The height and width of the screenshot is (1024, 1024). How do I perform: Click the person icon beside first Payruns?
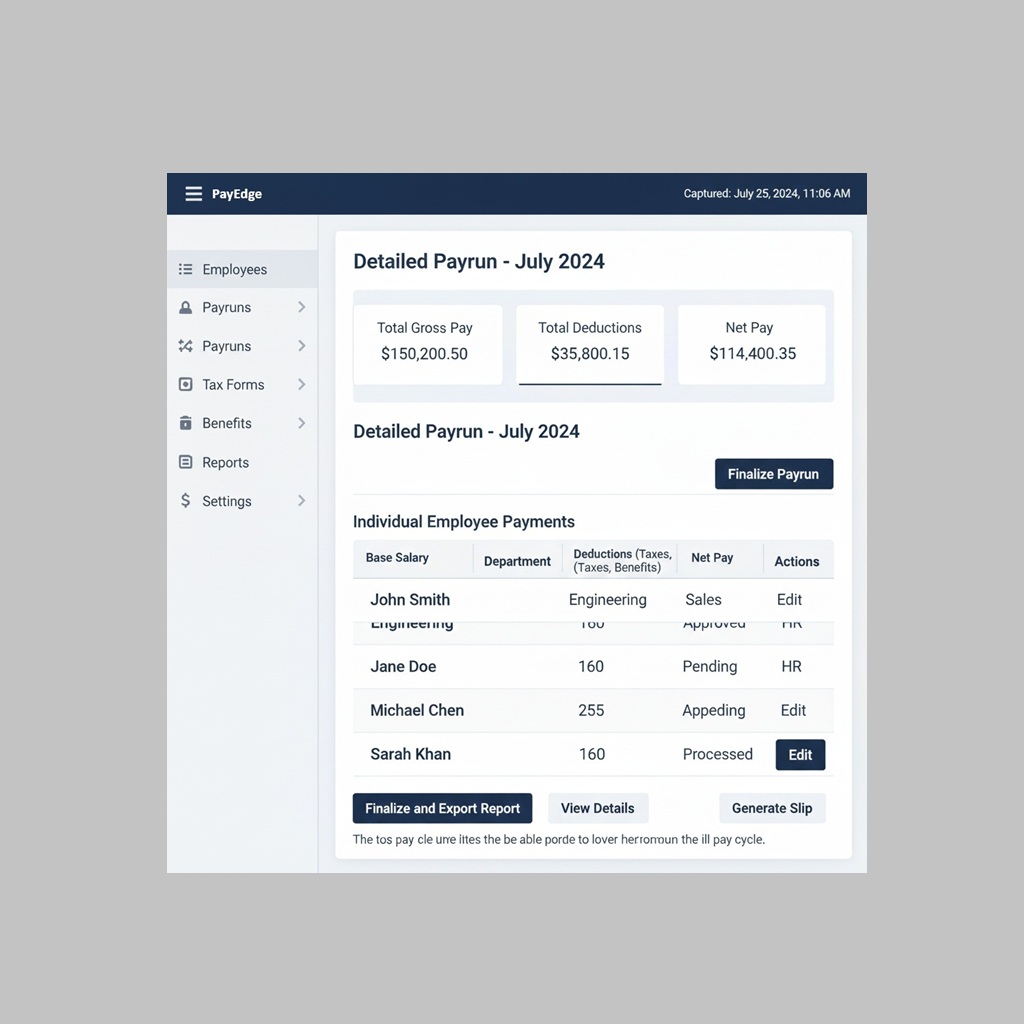(x=185, y=308)
